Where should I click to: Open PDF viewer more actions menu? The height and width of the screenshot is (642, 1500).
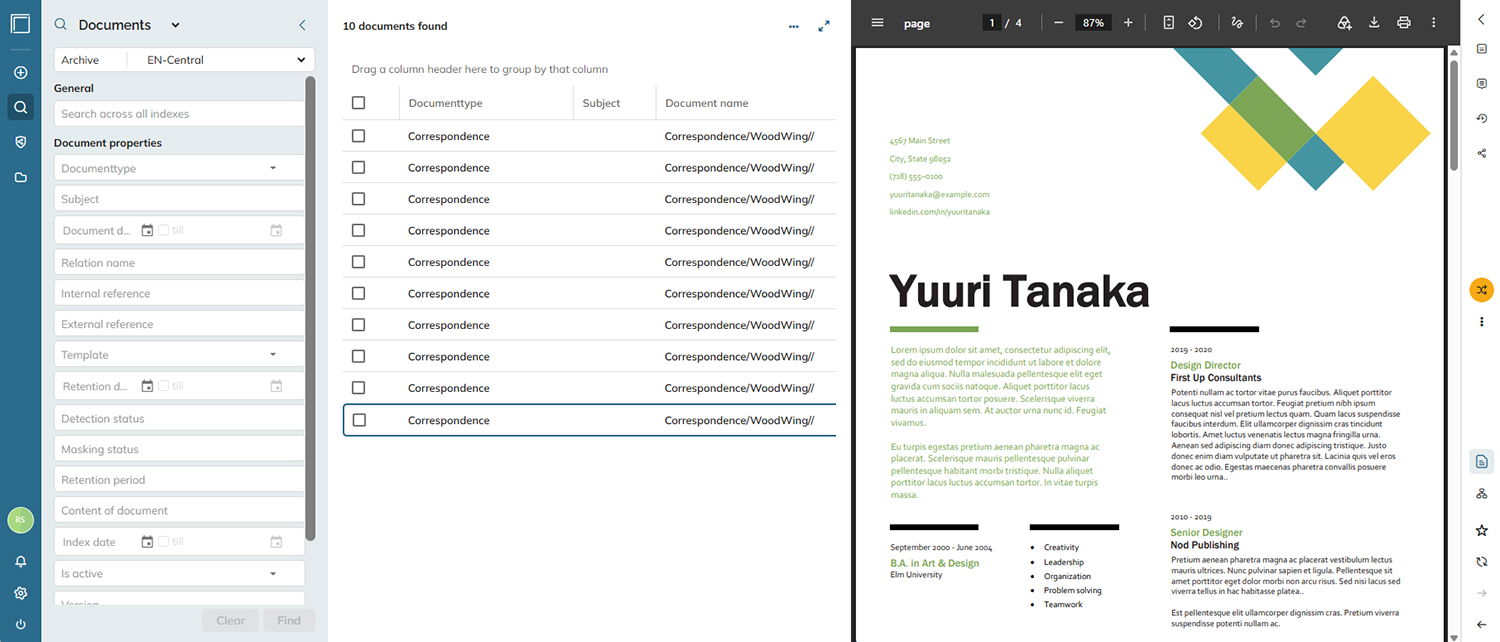point(1434,23)
